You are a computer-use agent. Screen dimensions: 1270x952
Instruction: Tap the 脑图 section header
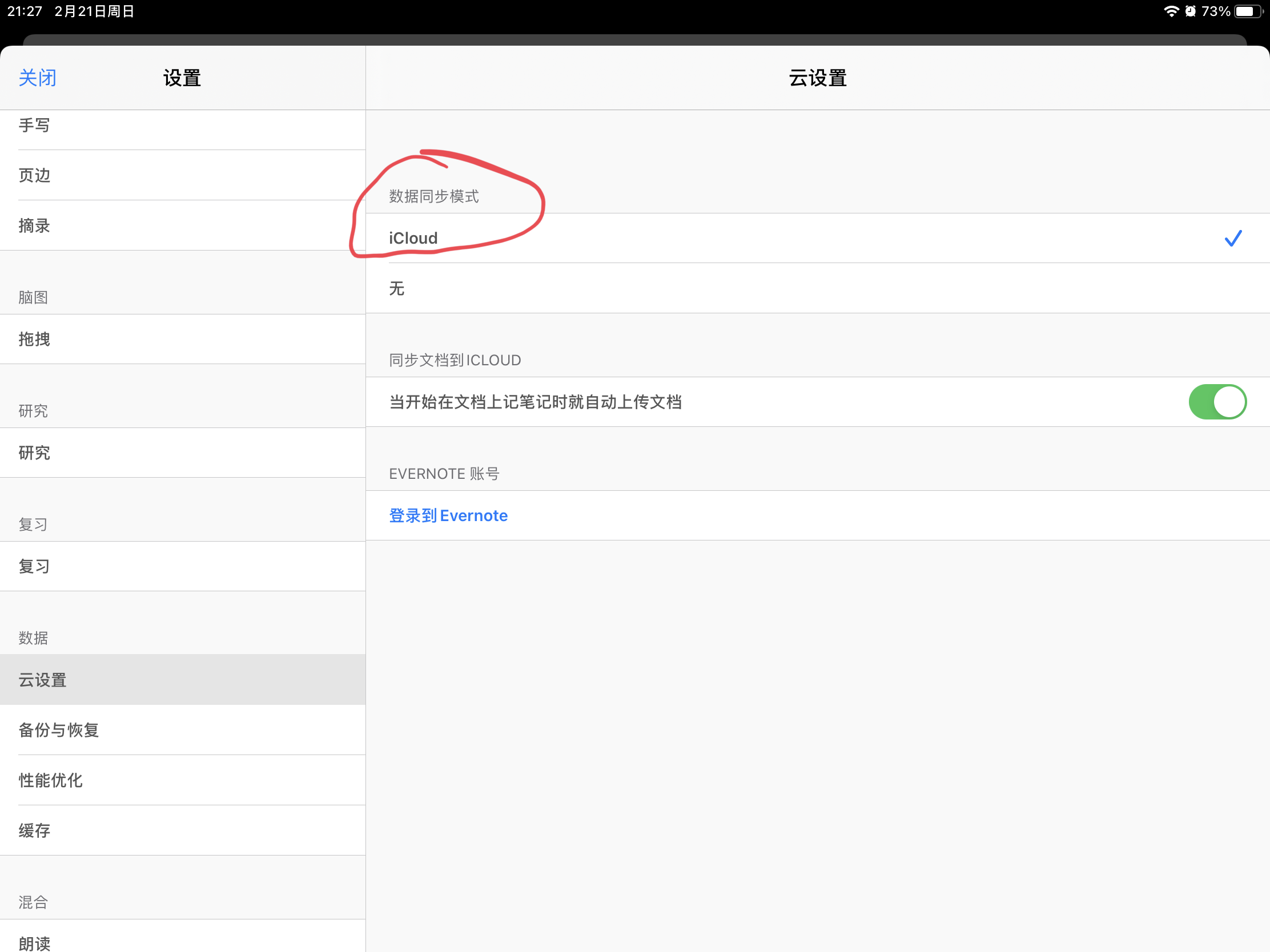[x=33, y=297]
